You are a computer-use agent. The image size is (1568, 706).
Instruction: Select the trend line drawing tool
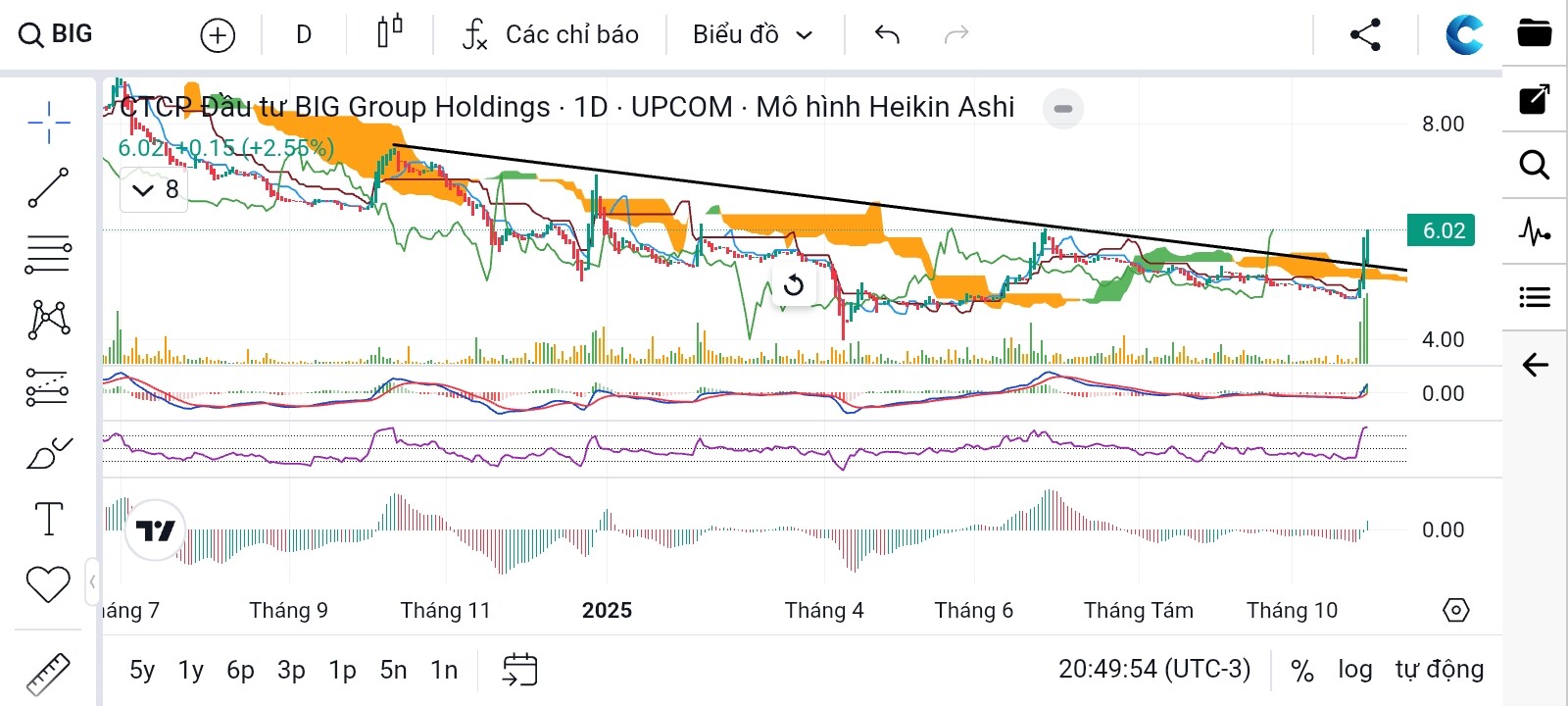[48, 187]
